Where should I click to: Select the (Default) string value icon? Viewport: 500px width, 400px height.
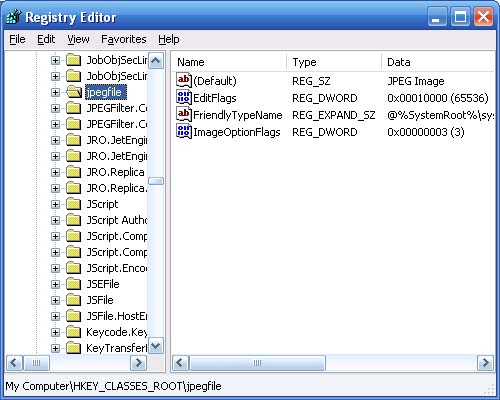pyautogui.click(x=184, y=80)
